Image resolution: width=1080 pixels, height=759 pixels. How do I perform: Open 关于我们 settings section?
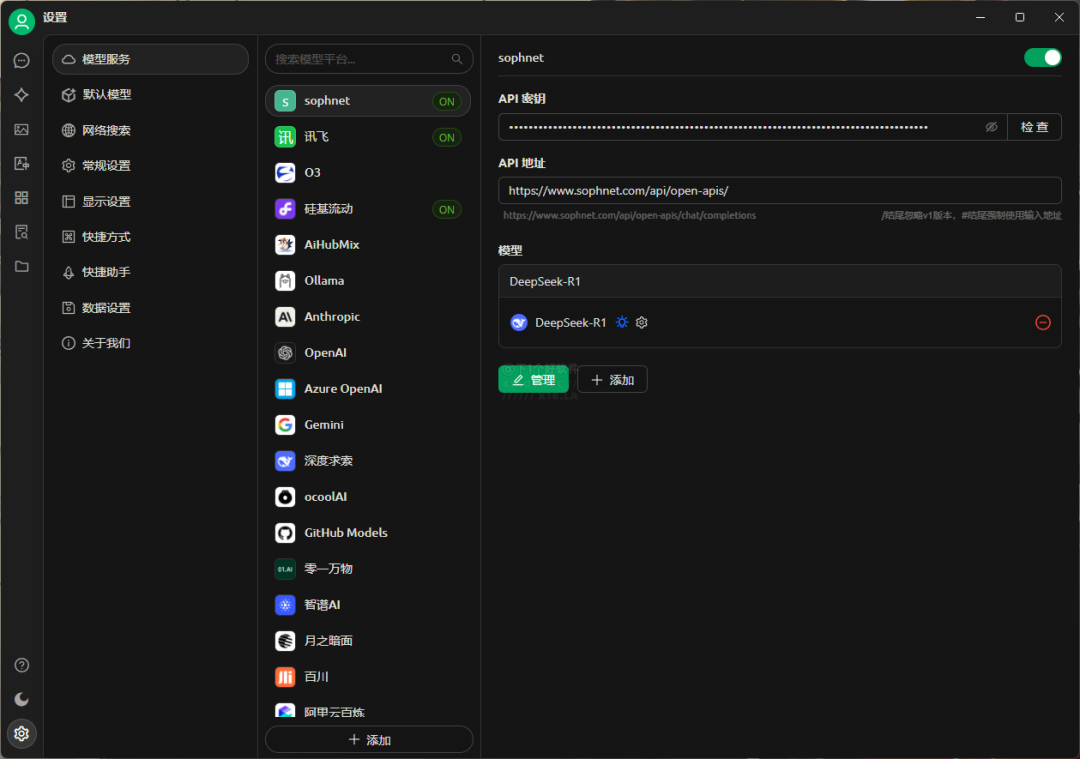[150, 343]
